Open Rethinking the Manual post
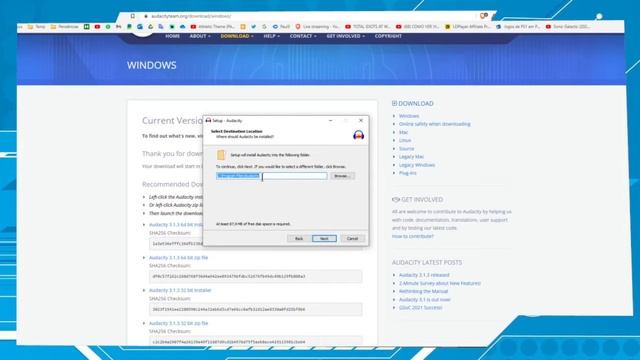 tap(423, 291)
